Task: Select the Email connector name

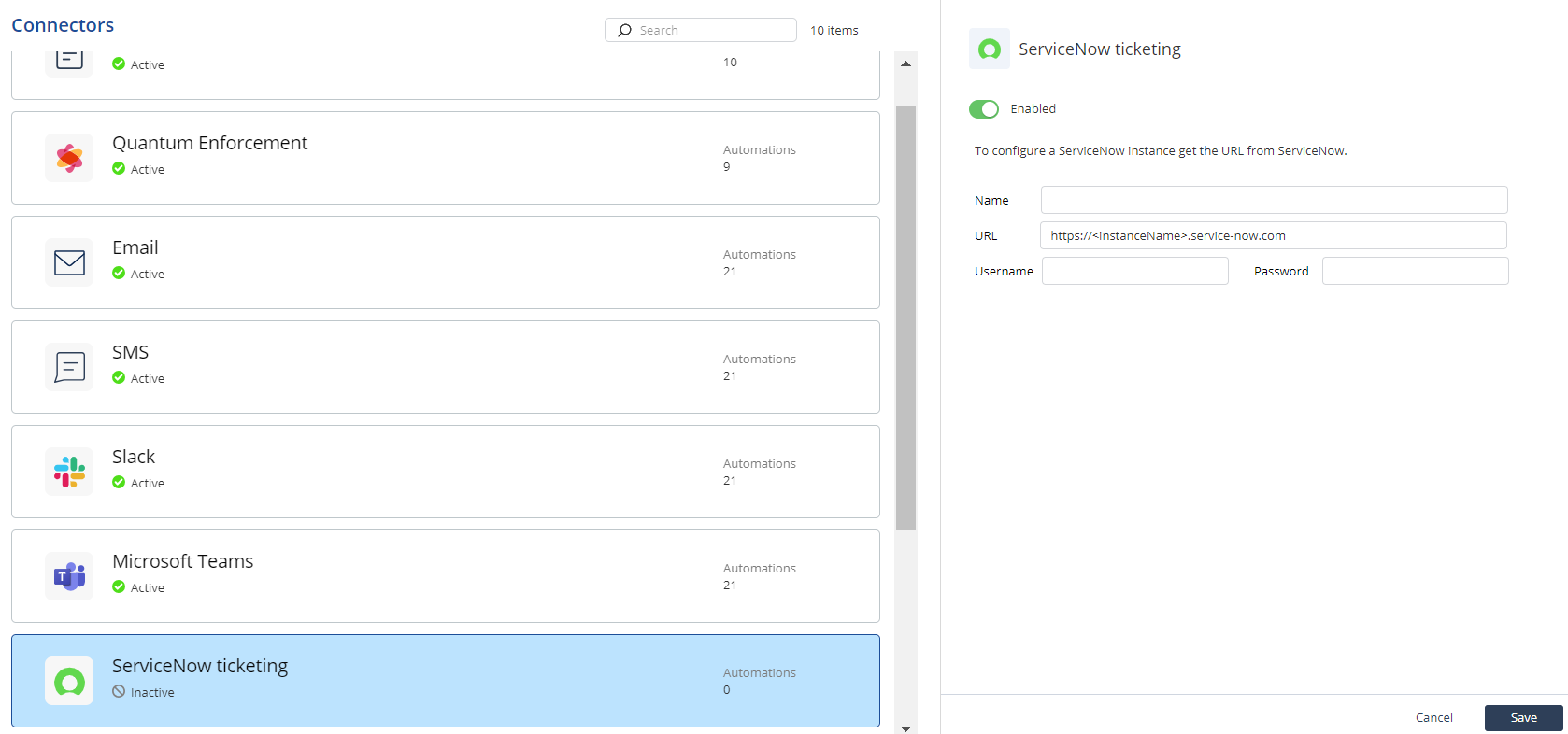Action: pyautogui.click(x=135, y=247)
